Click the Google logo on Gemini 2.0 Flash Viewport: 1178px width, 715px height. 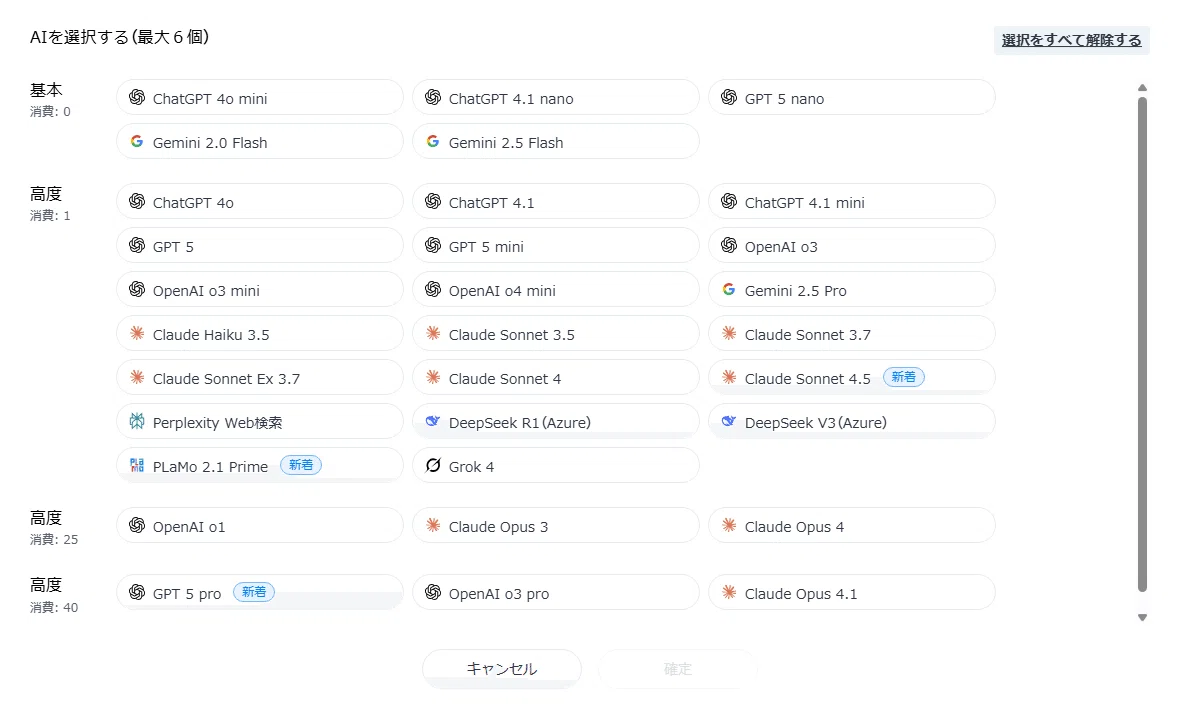point(137,141)
